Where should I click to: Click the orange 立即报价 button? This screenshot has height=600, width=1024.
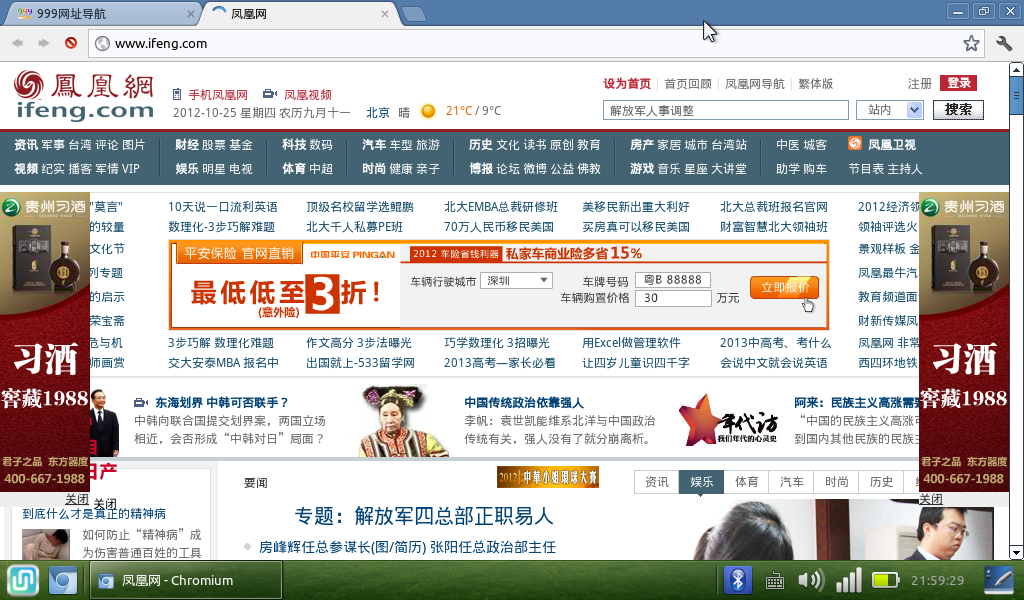(x=784, y=287)
